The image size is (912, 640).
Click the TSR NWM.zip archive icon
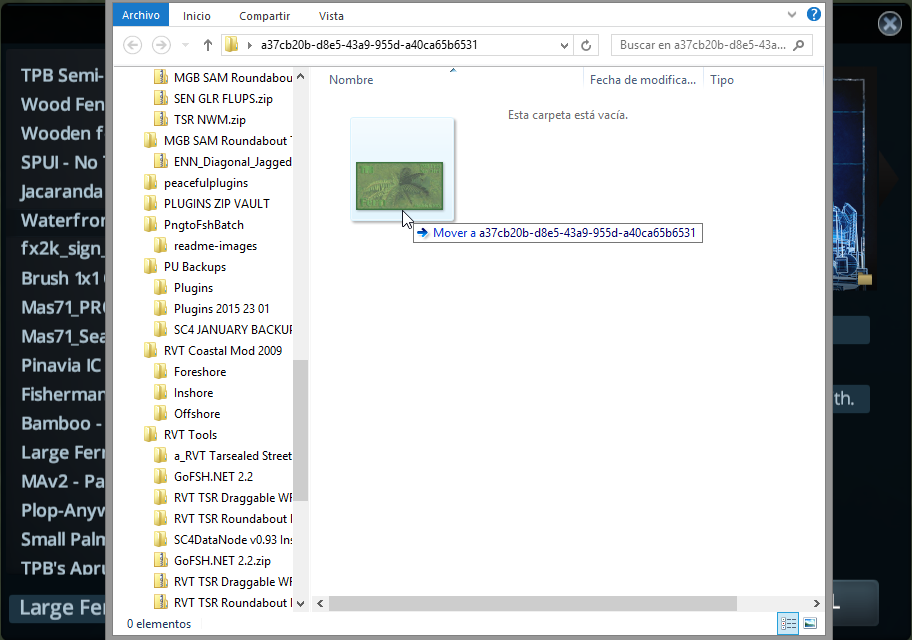tap(161, 119)
